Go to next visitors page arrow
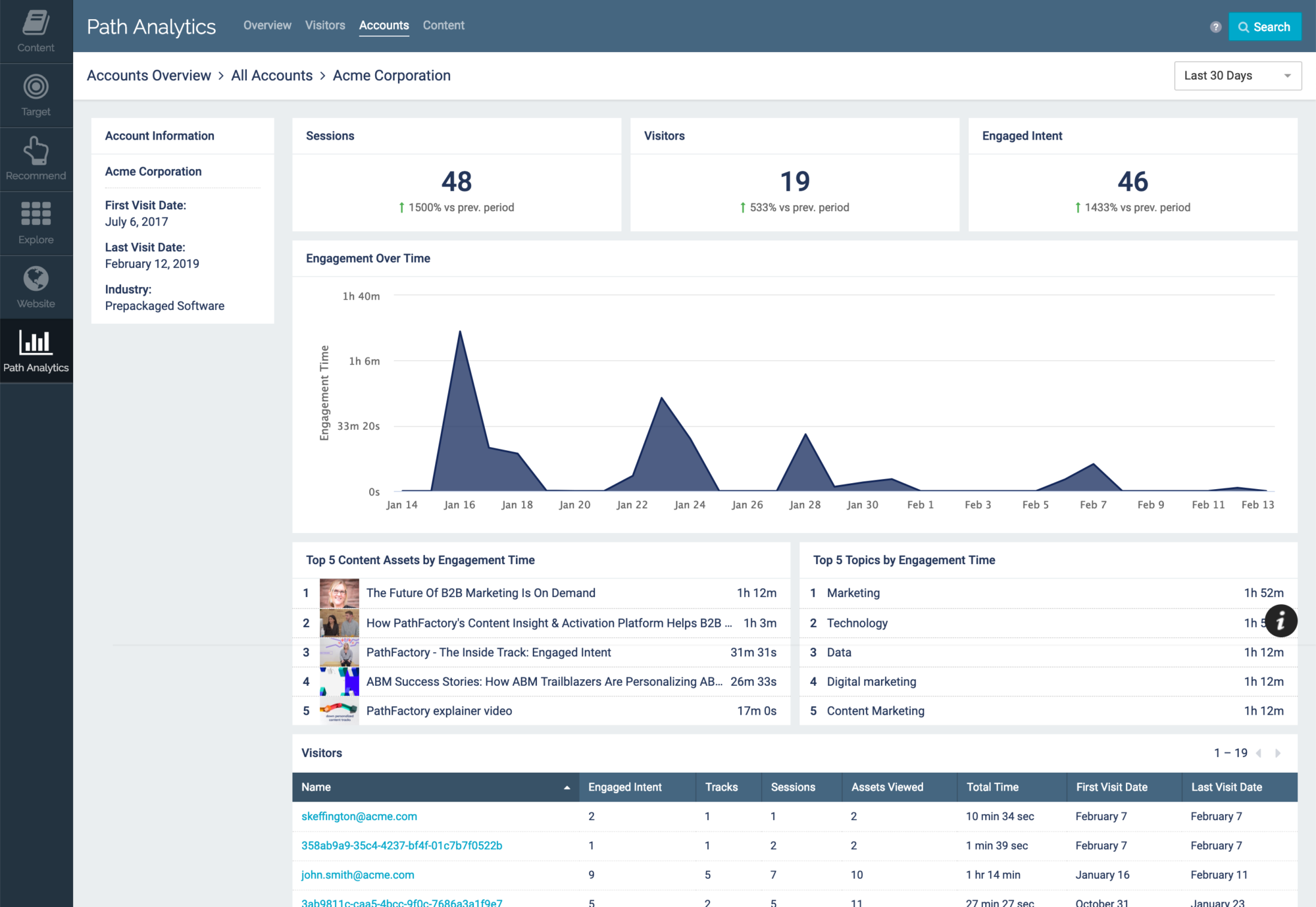Viewport: 1316px width, 907px height. click(1278, 753)
